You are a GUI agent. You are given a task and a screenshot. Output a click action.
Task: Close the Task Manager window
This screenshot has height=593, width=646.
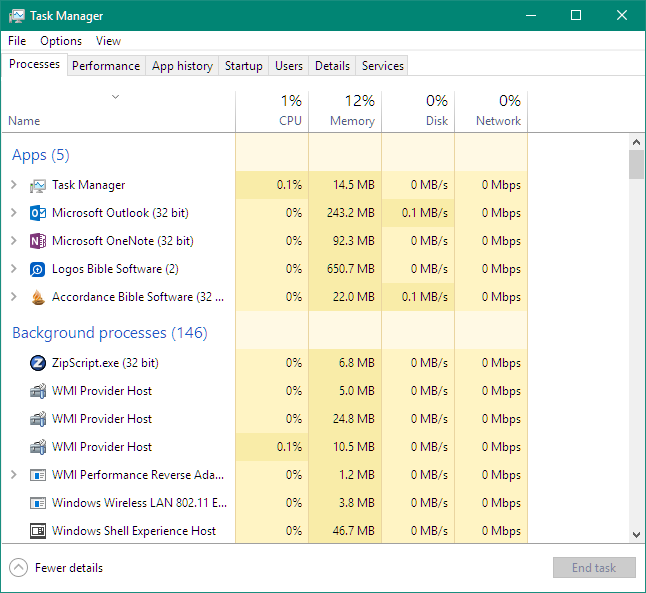click(x=622, y=16)
